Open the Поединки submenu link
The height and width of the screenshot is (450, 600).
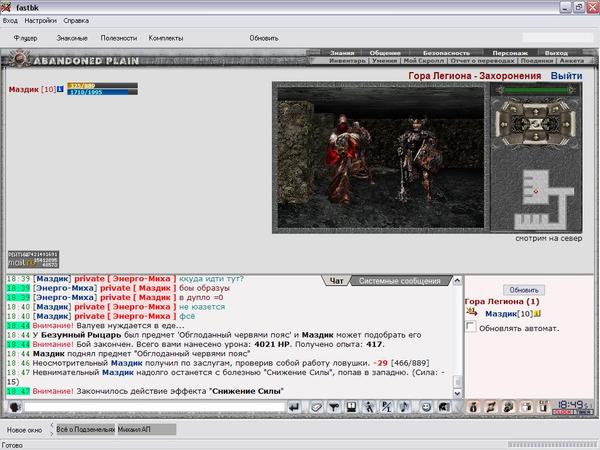[x=536, y=60]
